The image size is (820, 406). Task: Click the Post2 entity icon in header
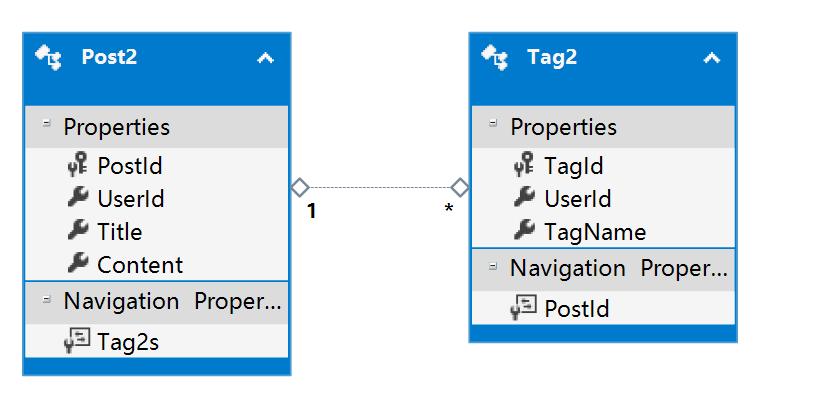coord(49,57)
